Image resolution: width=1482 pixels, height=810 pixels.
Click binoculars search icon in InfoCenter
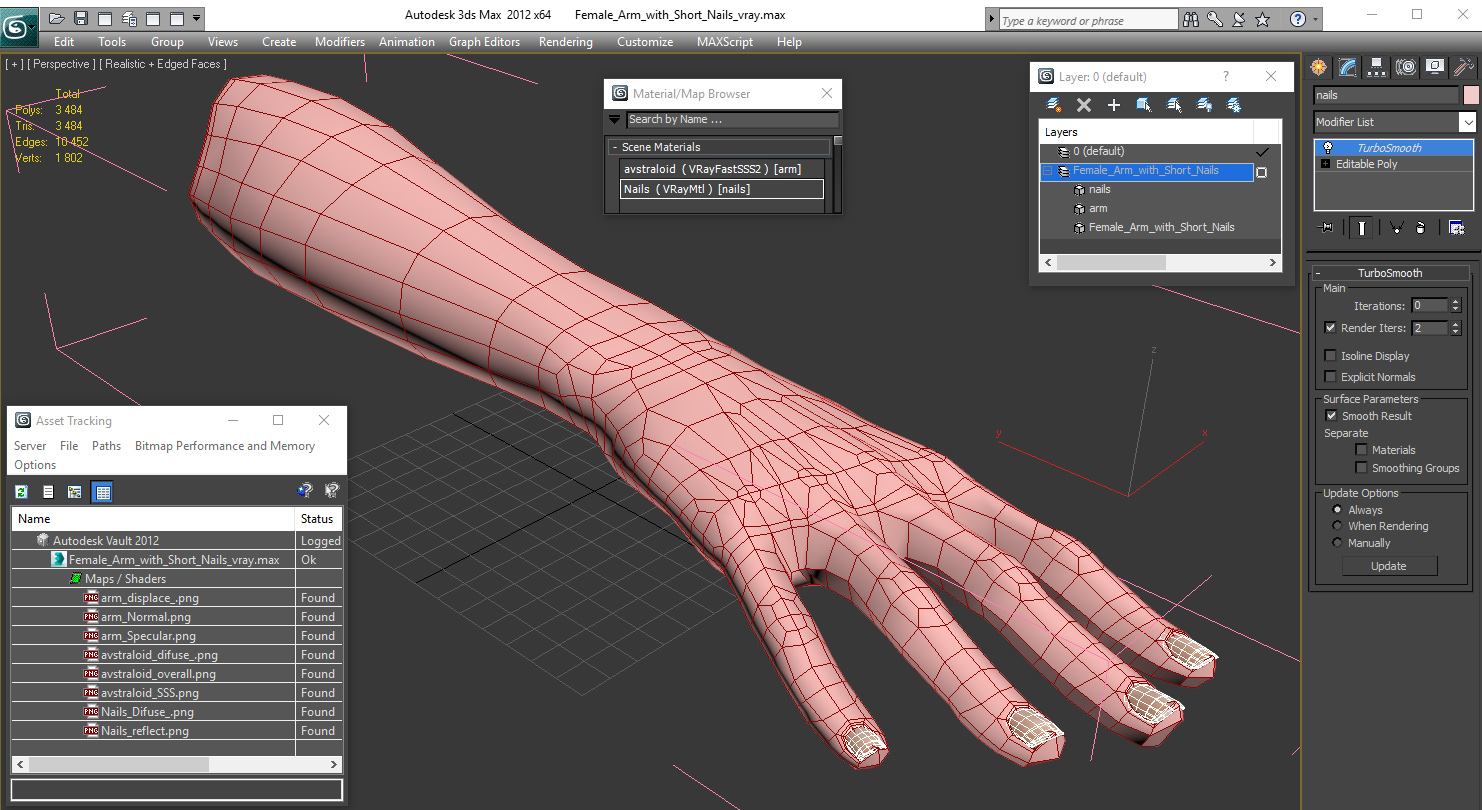[1190, 19]
